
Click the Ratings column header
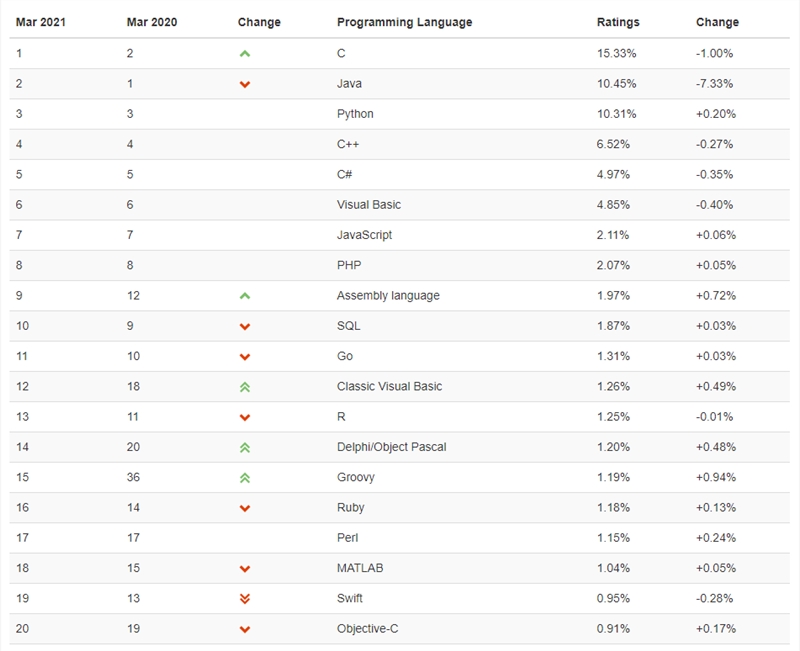pos(618,22)
